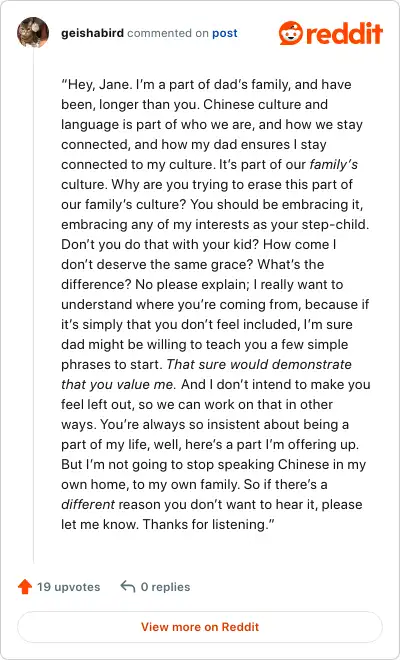Collapse the comment using the vertical thread line

point(33,306)
